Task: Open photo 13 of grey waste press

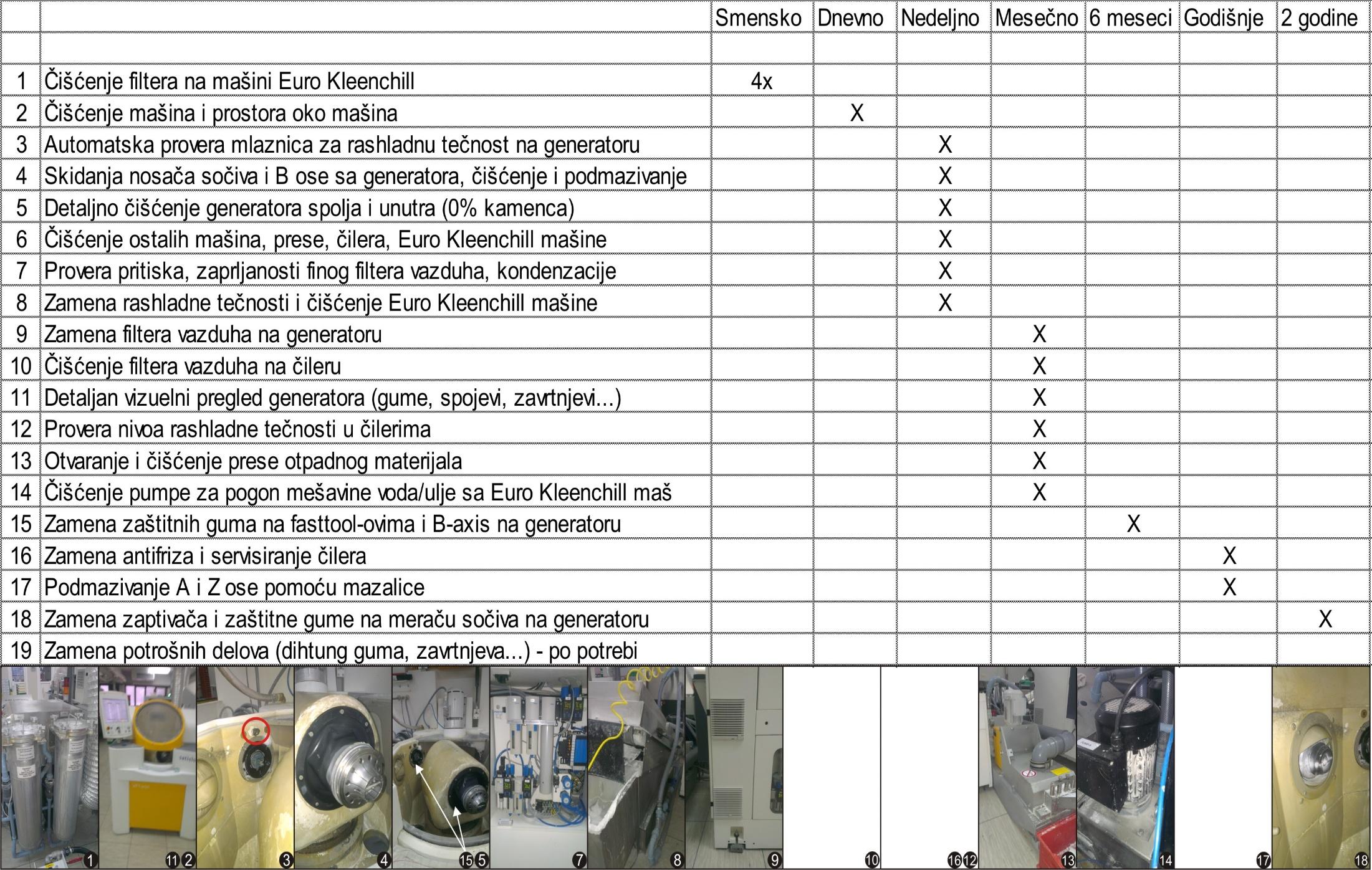Action: (x=1028, y=767)
